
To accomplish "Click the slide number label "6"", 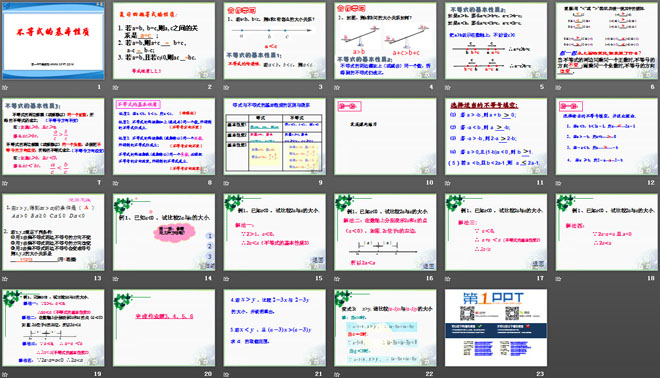I will point(652,87).
